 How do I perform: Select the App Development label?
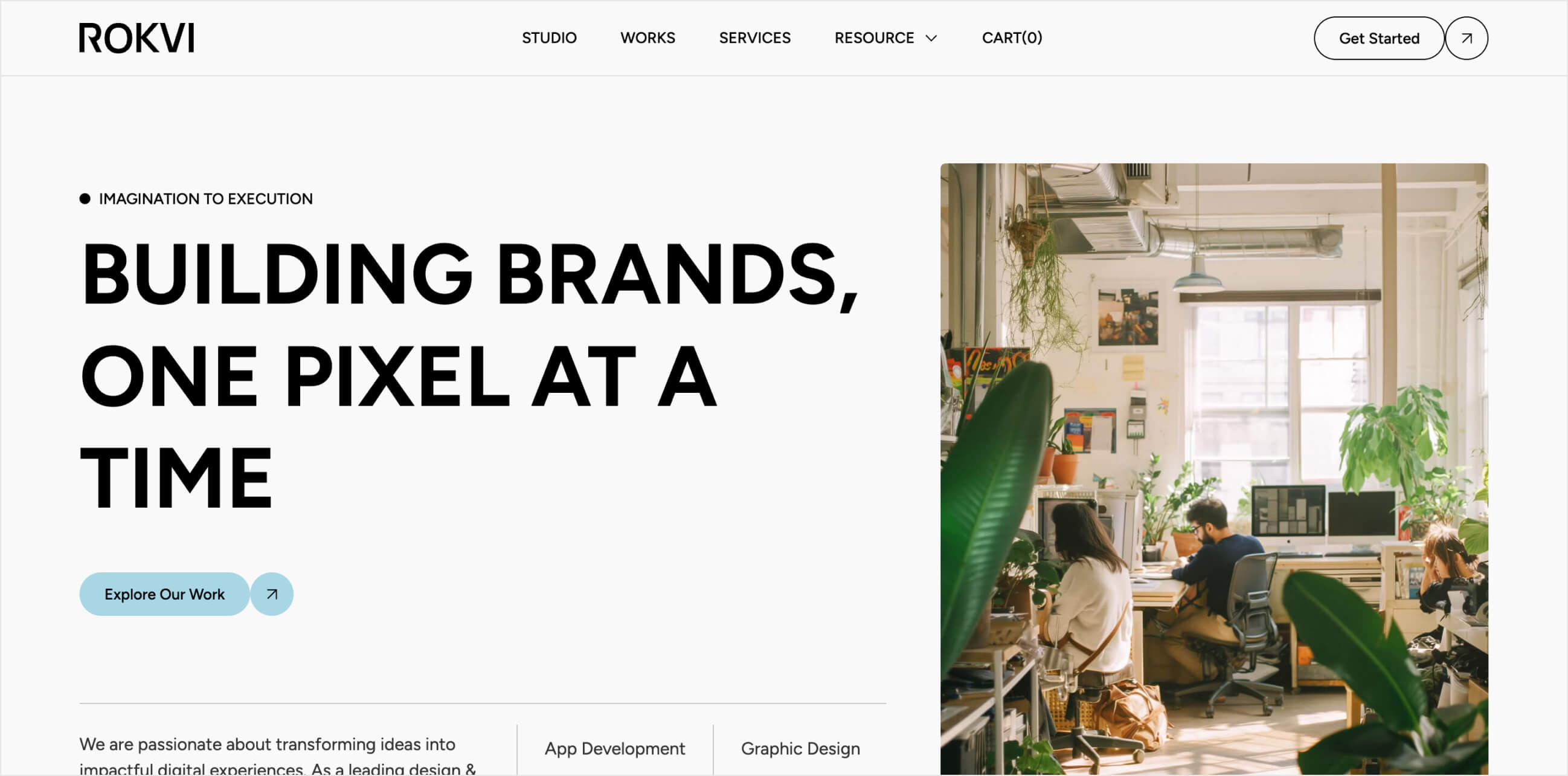615,748
